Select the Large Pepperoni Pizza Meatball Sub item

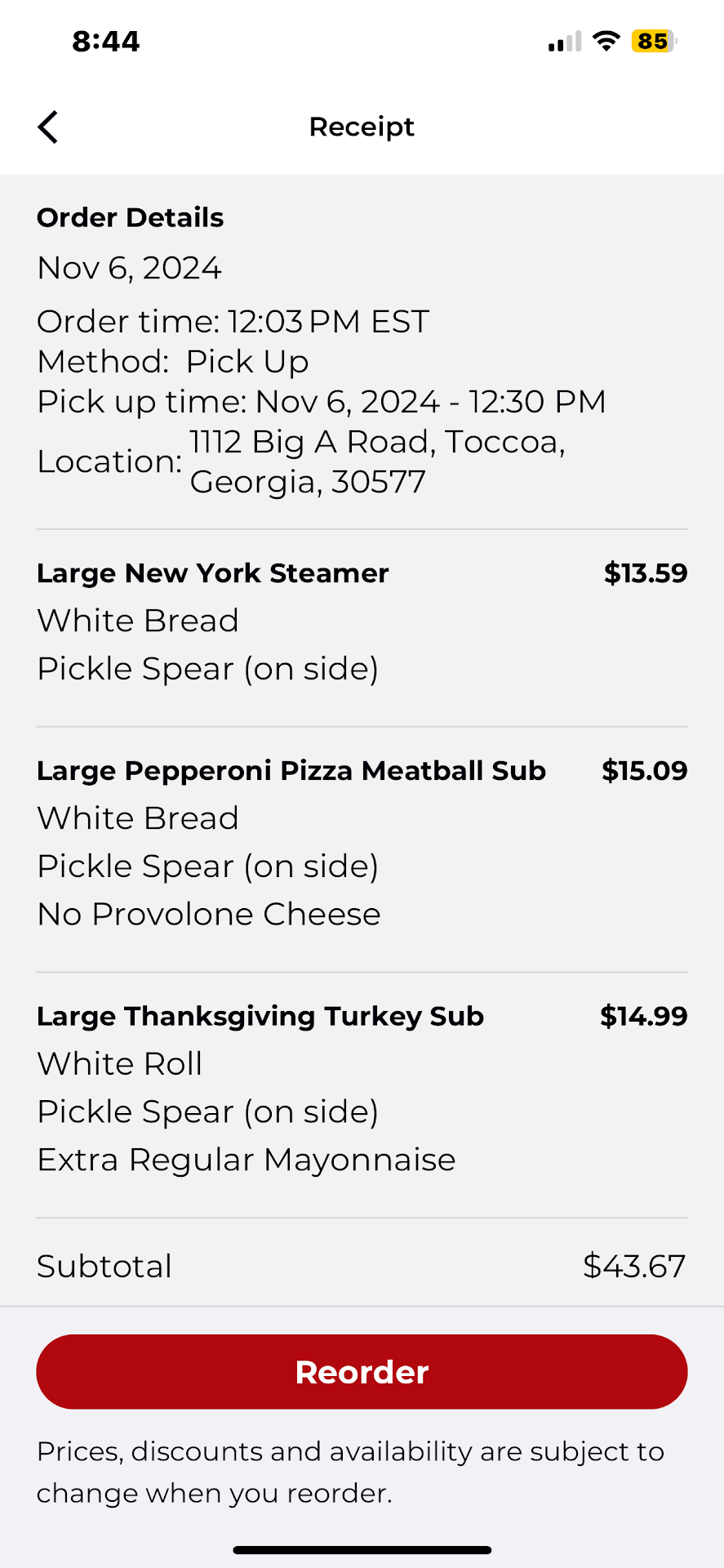tap(291, 771)
